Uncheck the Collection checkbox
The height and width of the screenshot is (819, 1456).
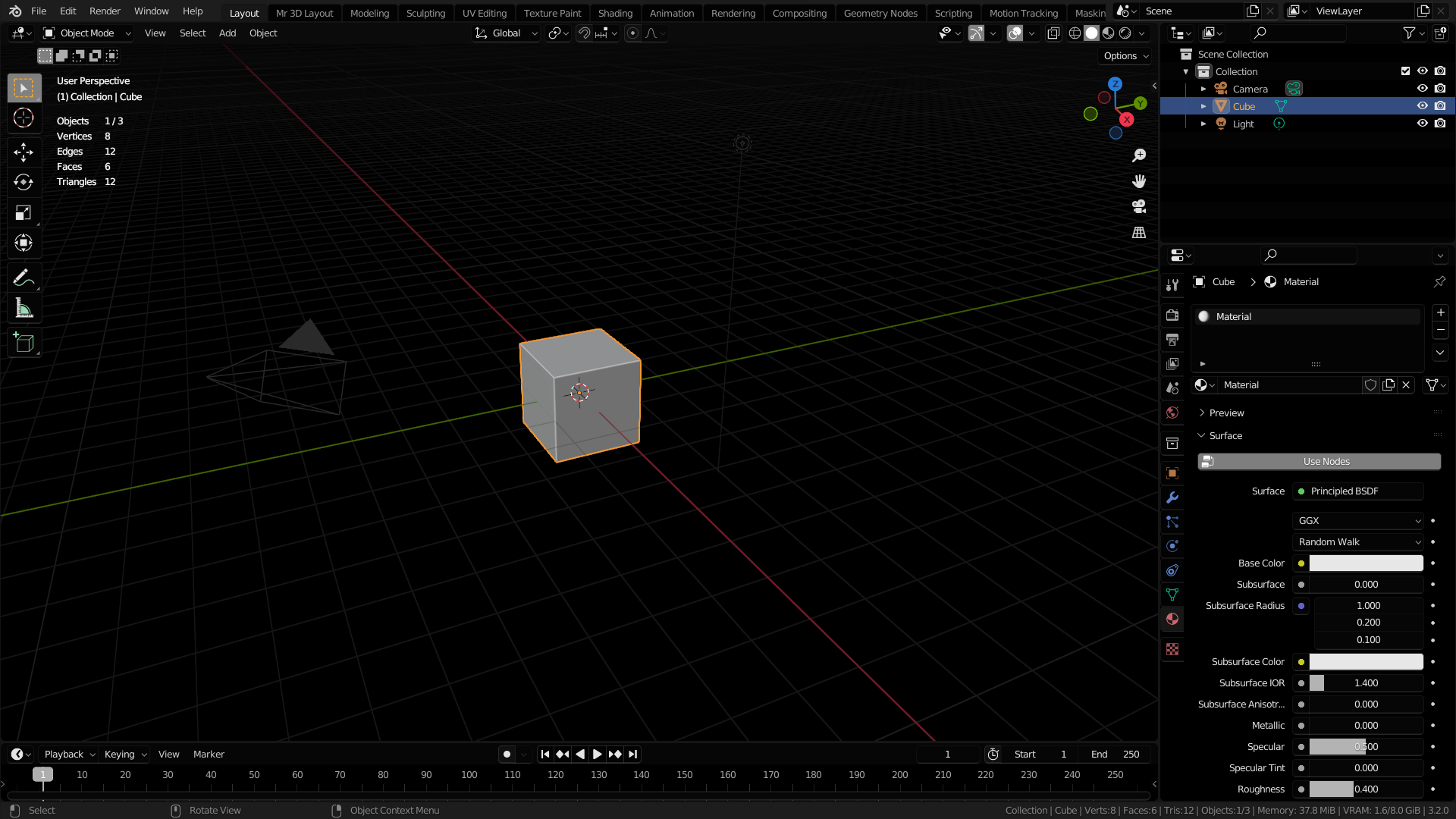tap(1404, 71)
